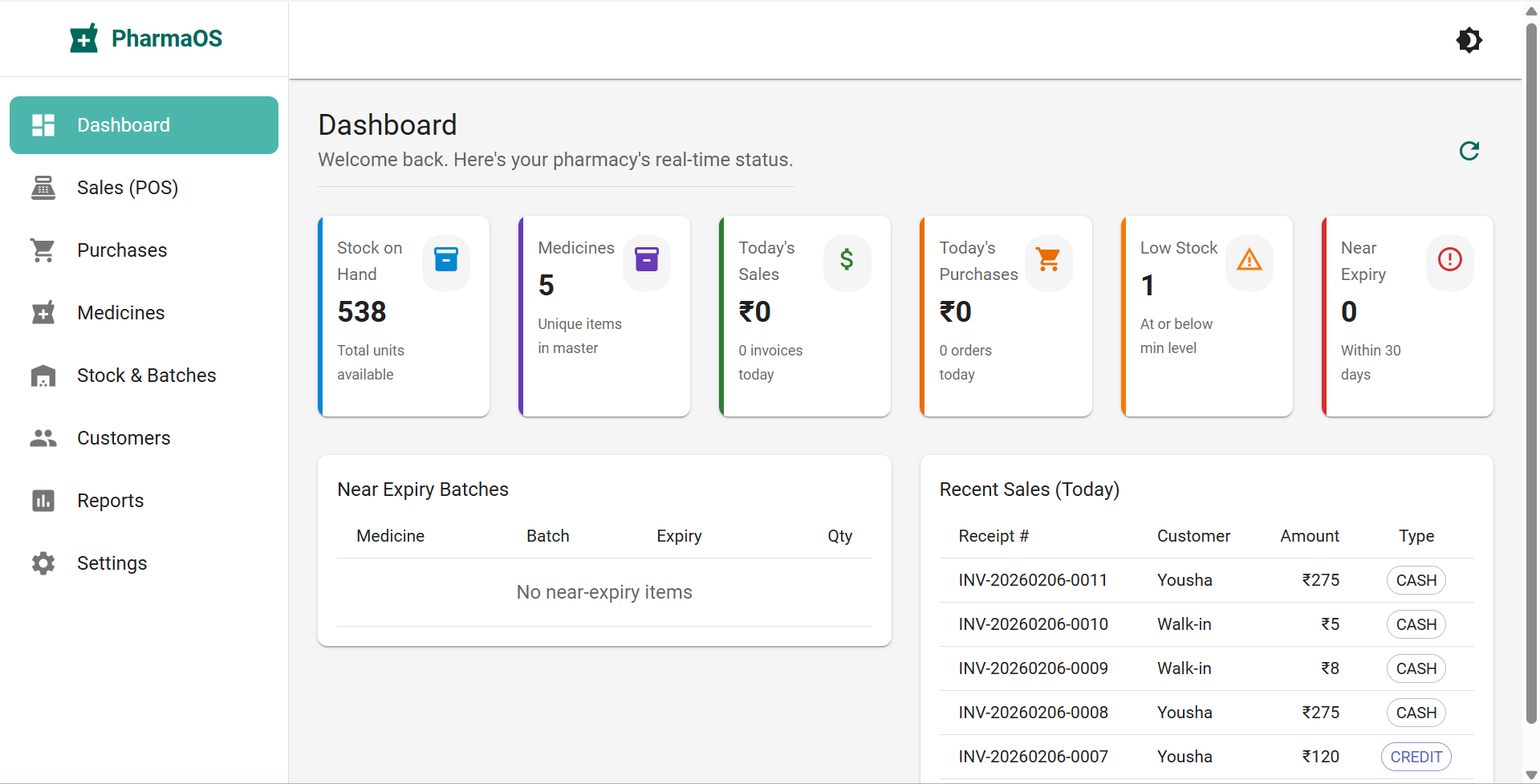Click the page vertical scrollbar
The image size is (1540, 784).
click(x=1531, y=369)
